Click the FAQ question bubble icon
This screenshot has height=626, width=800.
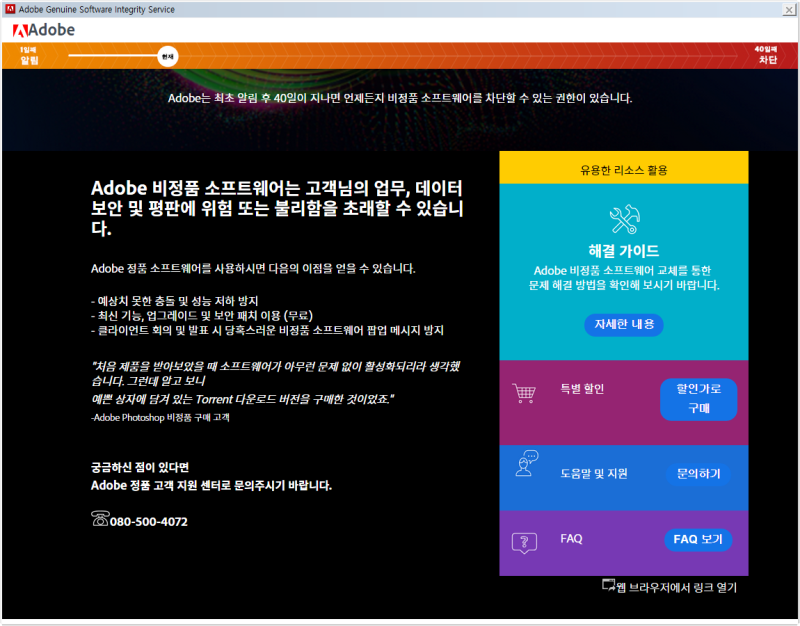(x=524, y=543)
